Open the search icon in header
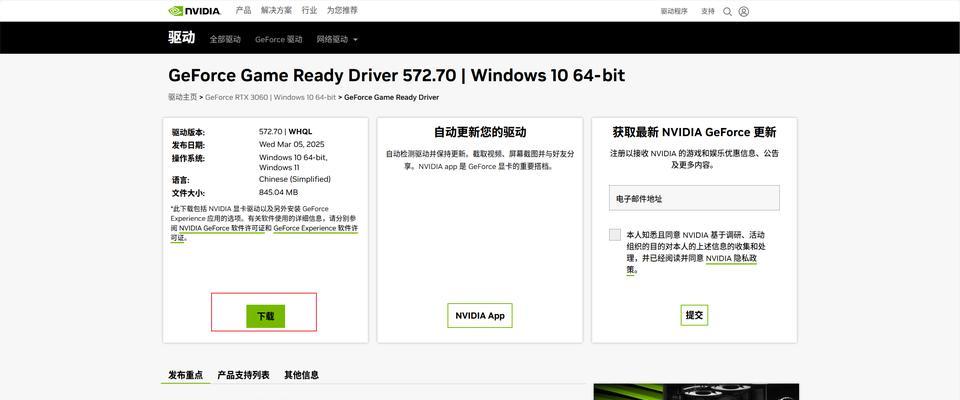This screenshot has width=960, height=400. (727, 11)
